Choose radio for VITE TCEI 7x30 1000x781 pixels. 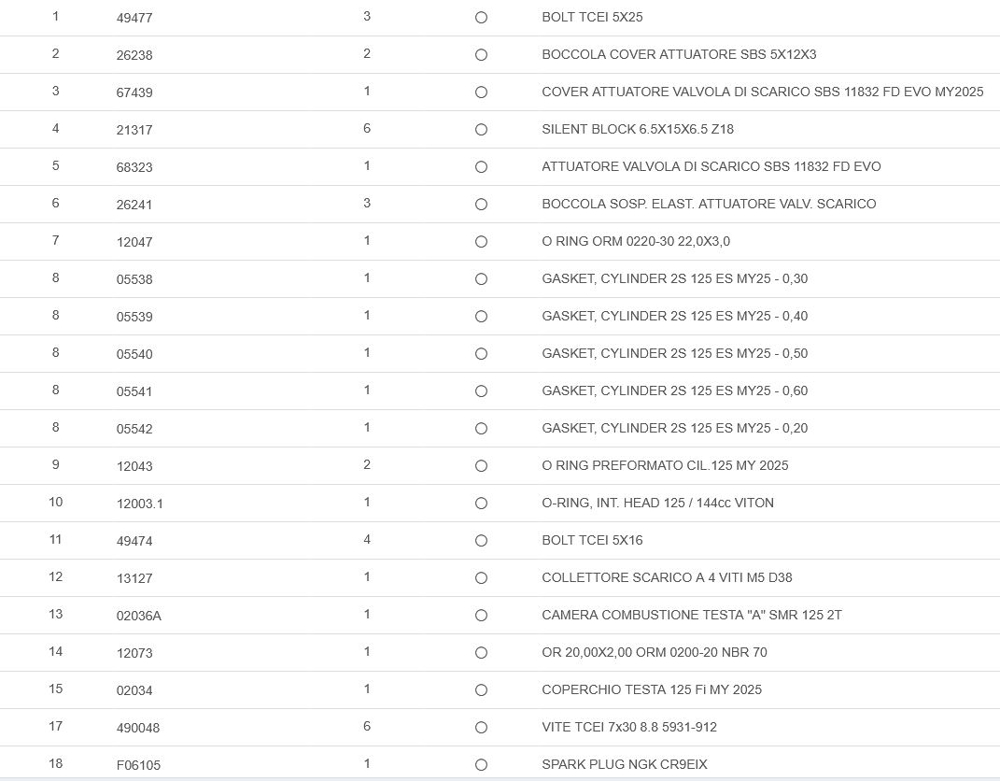coord(481,727)
